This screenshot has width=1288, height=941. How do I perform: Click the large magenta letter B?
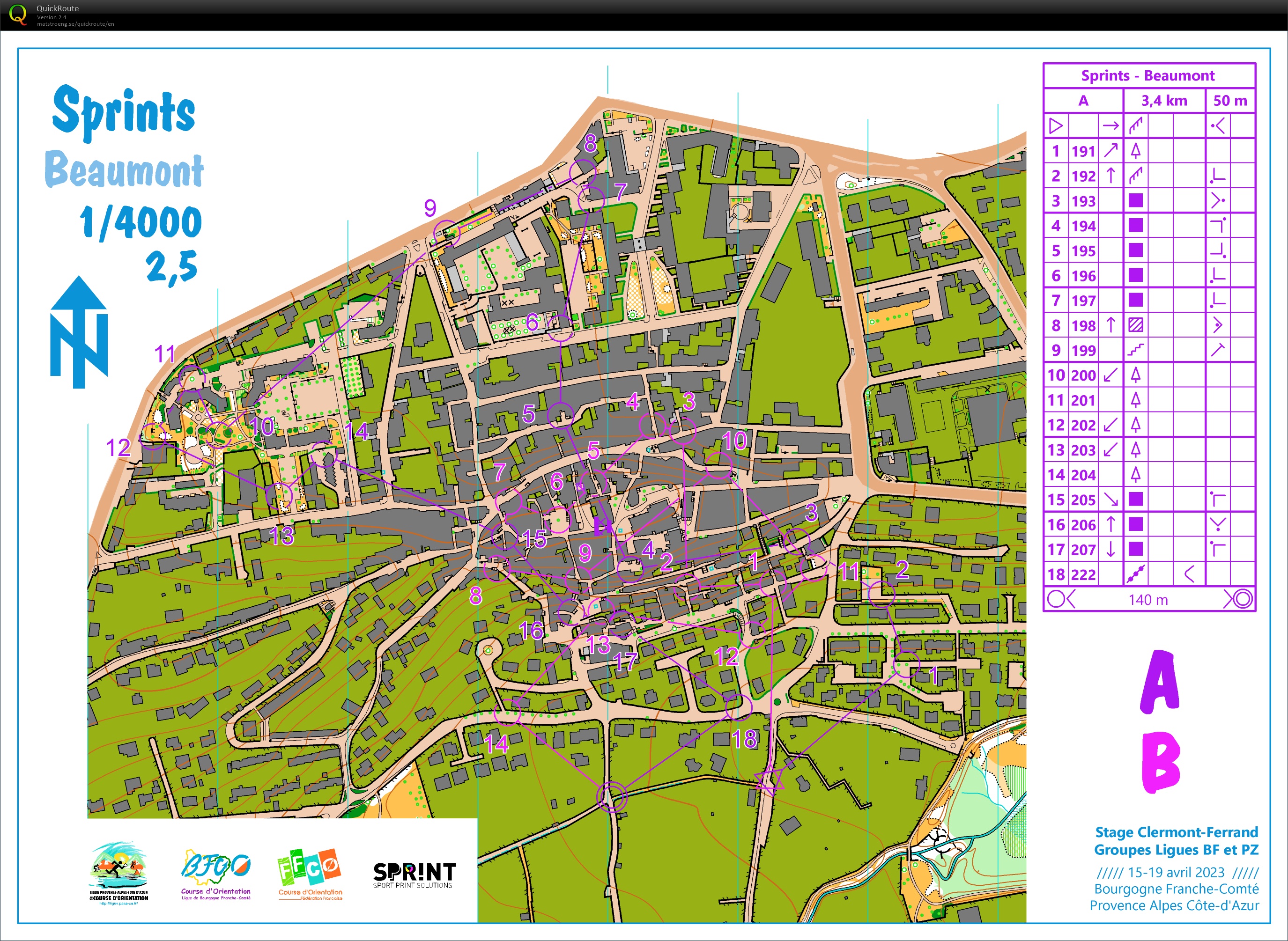pos(1161,763)
